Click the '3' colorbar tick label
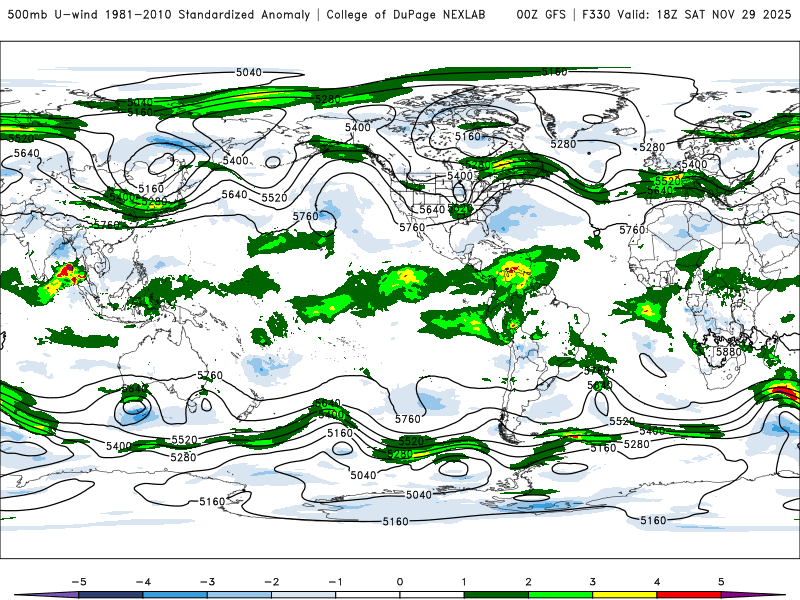The height and width of the screenshot is (600, 800). (592, 582)
